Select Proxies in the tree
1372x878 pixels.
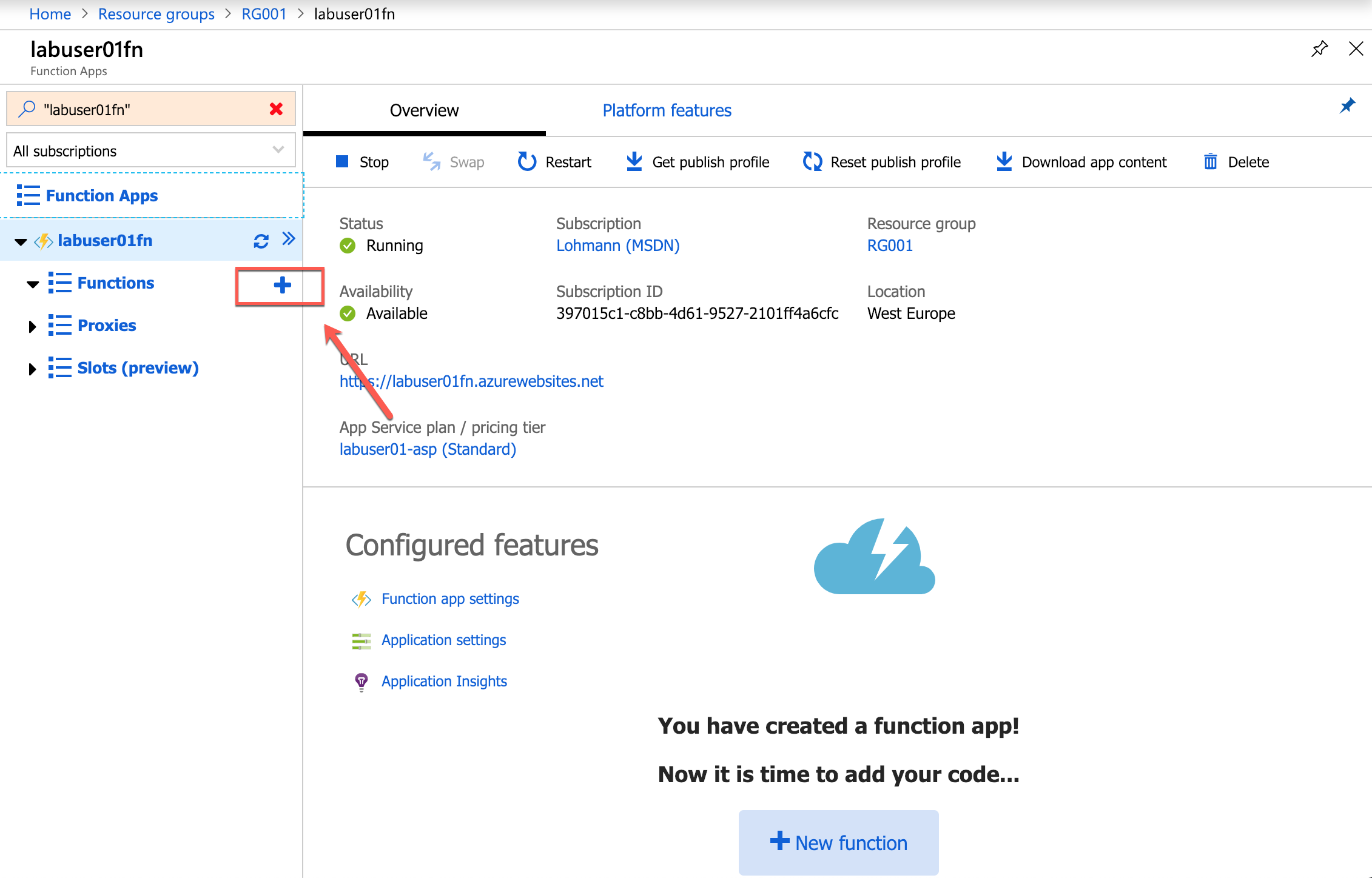pyautogui.click(x=107, y=326)
